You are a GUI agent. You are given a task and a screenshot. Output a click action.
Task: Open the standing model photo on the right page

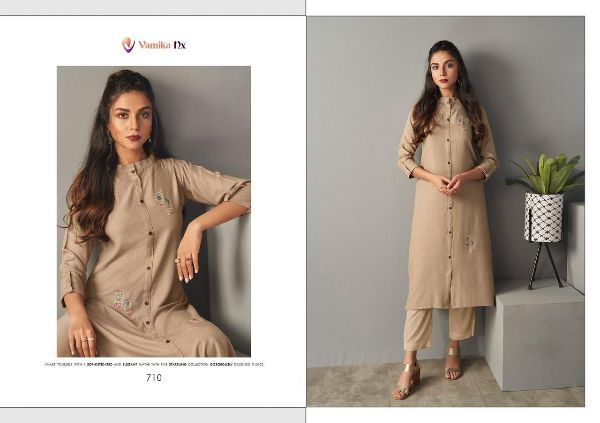point(446,211)
